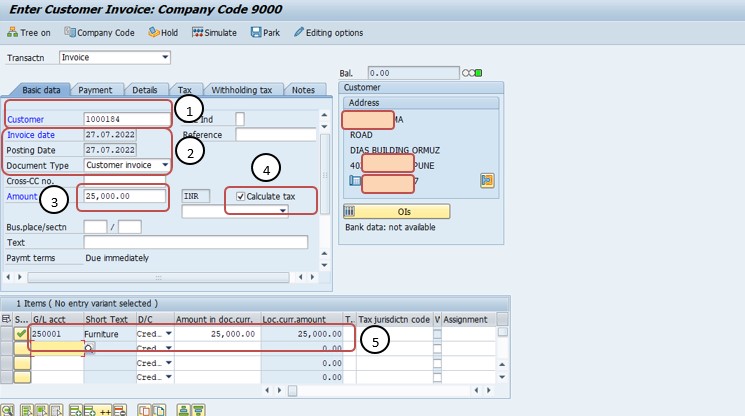Open the Withholding tax tab
Viewport: 745px width, 416px height.
pyautogui.click(x=242, y=90)
